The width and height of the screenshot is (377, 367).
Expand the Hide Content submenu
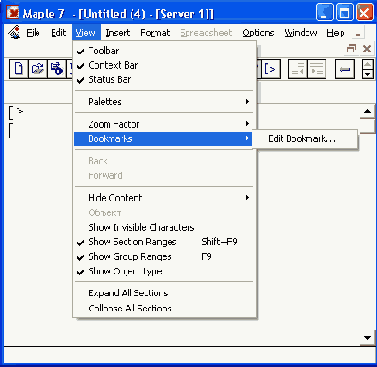click(x=163, y=198)
